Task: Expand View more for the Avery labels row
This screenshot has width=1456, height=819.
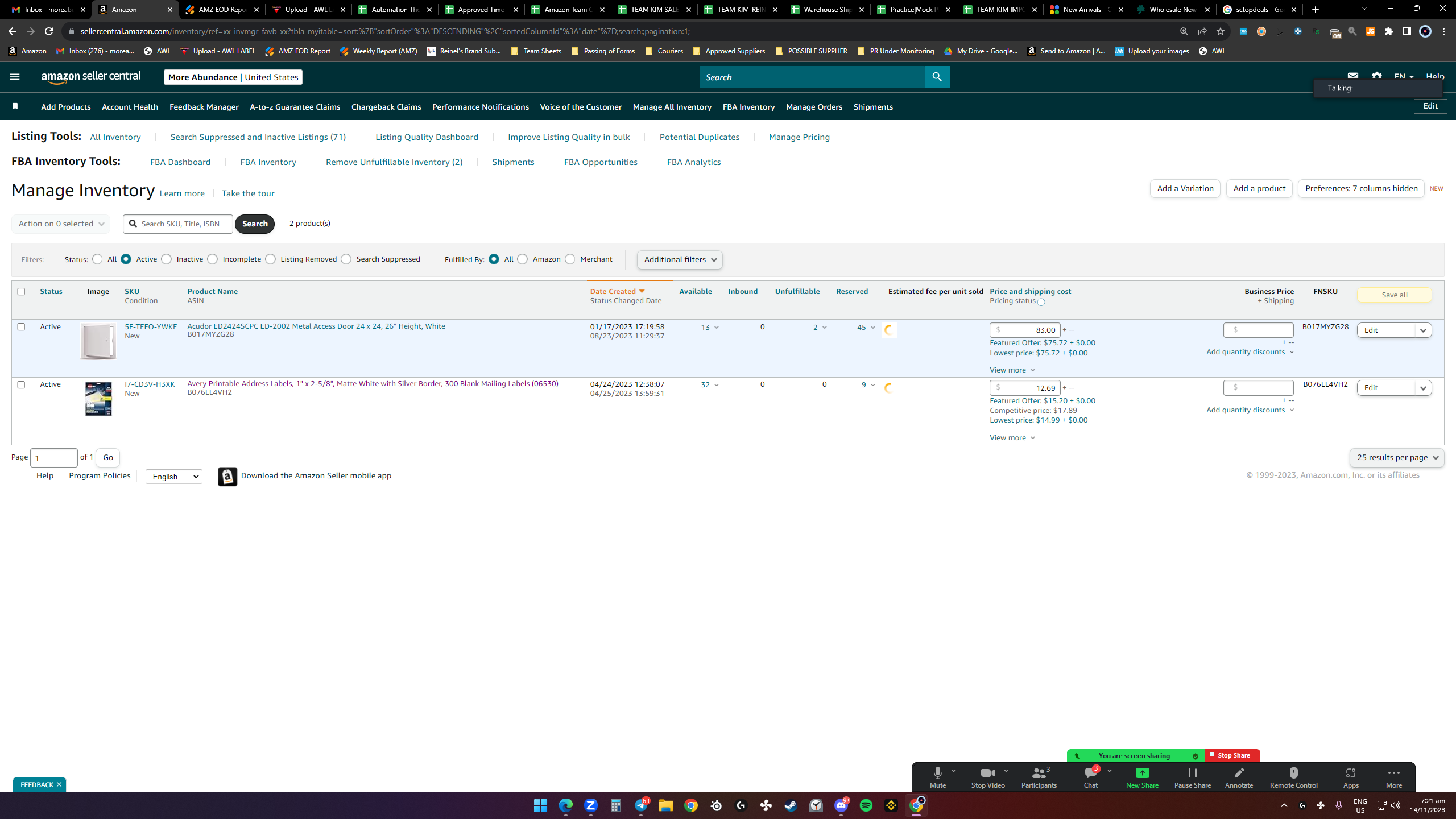Action: pos(1012,437)
